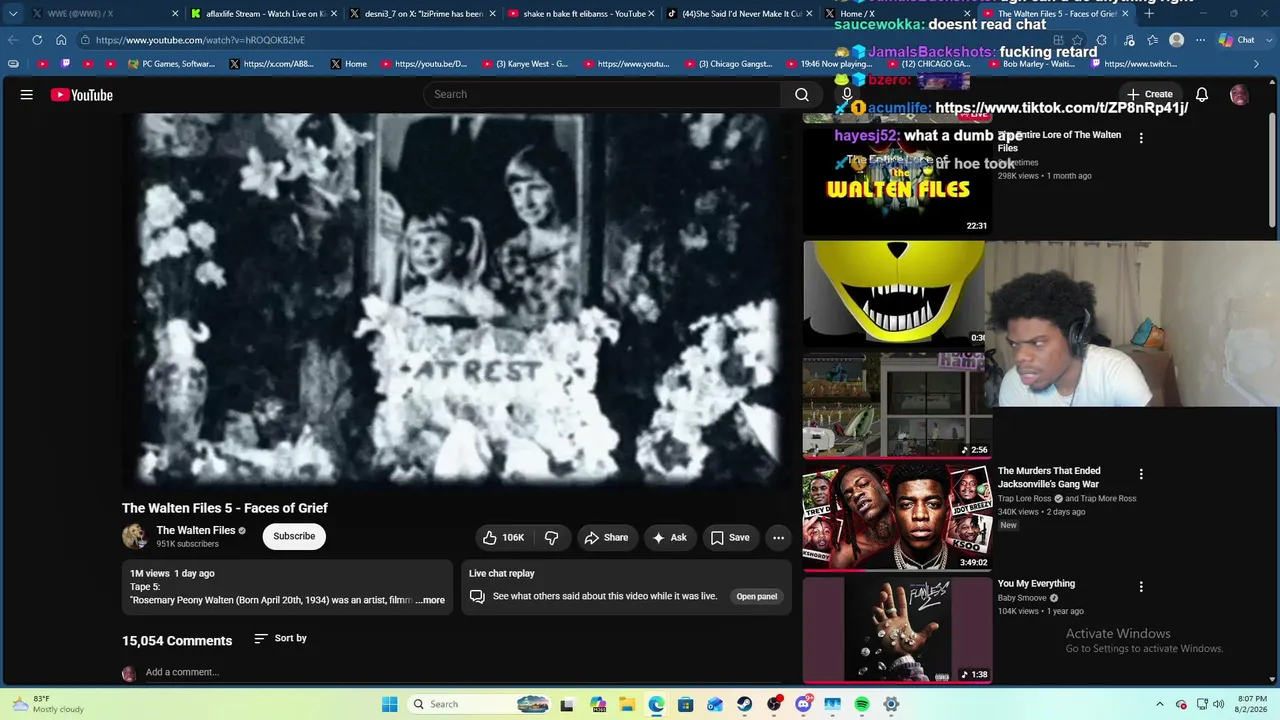Open the Sort by comments dropdown
1280x720 pixels.
click(280, 638)
